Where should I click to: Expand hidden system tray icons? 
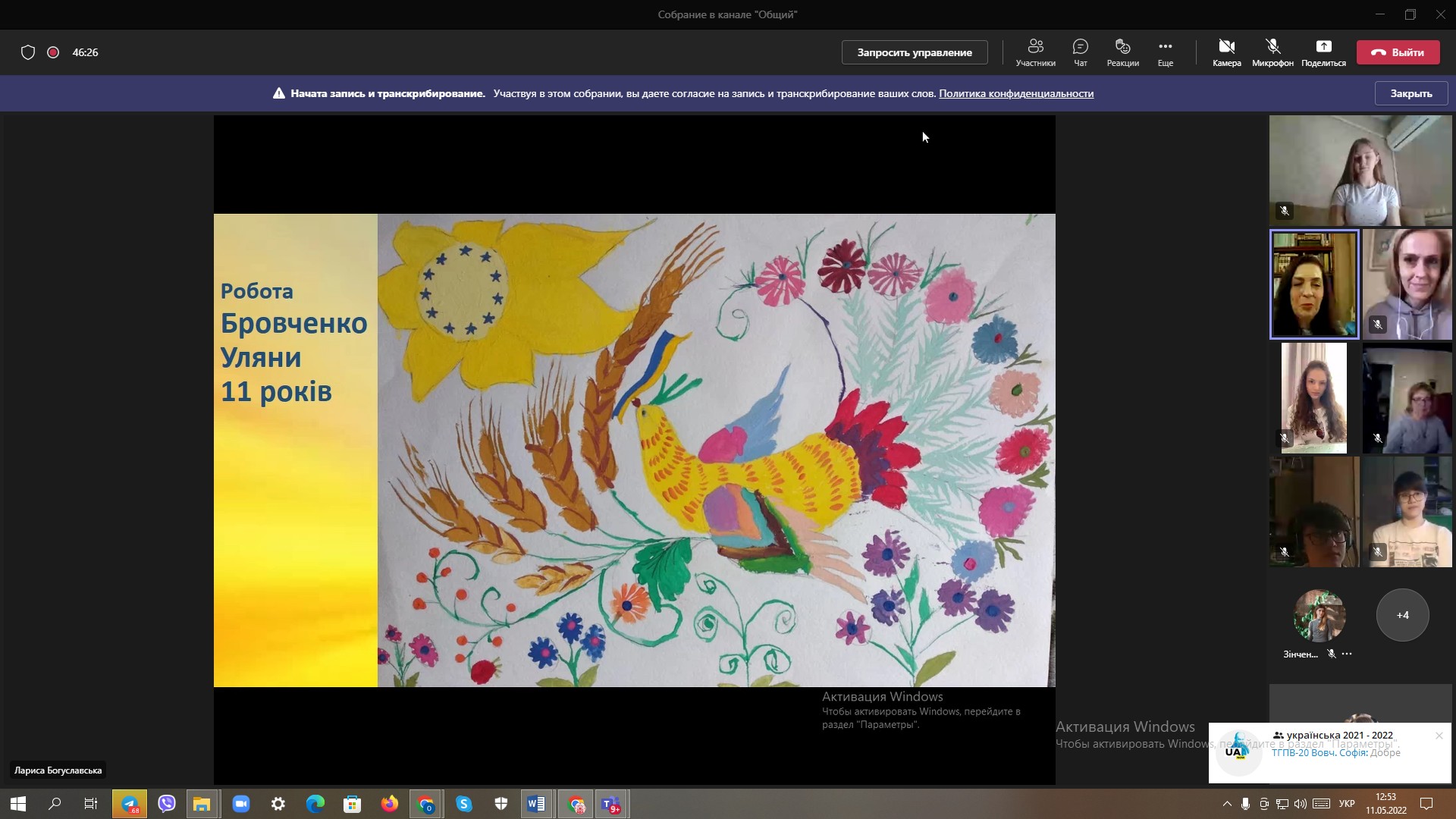coord(1227,804)
